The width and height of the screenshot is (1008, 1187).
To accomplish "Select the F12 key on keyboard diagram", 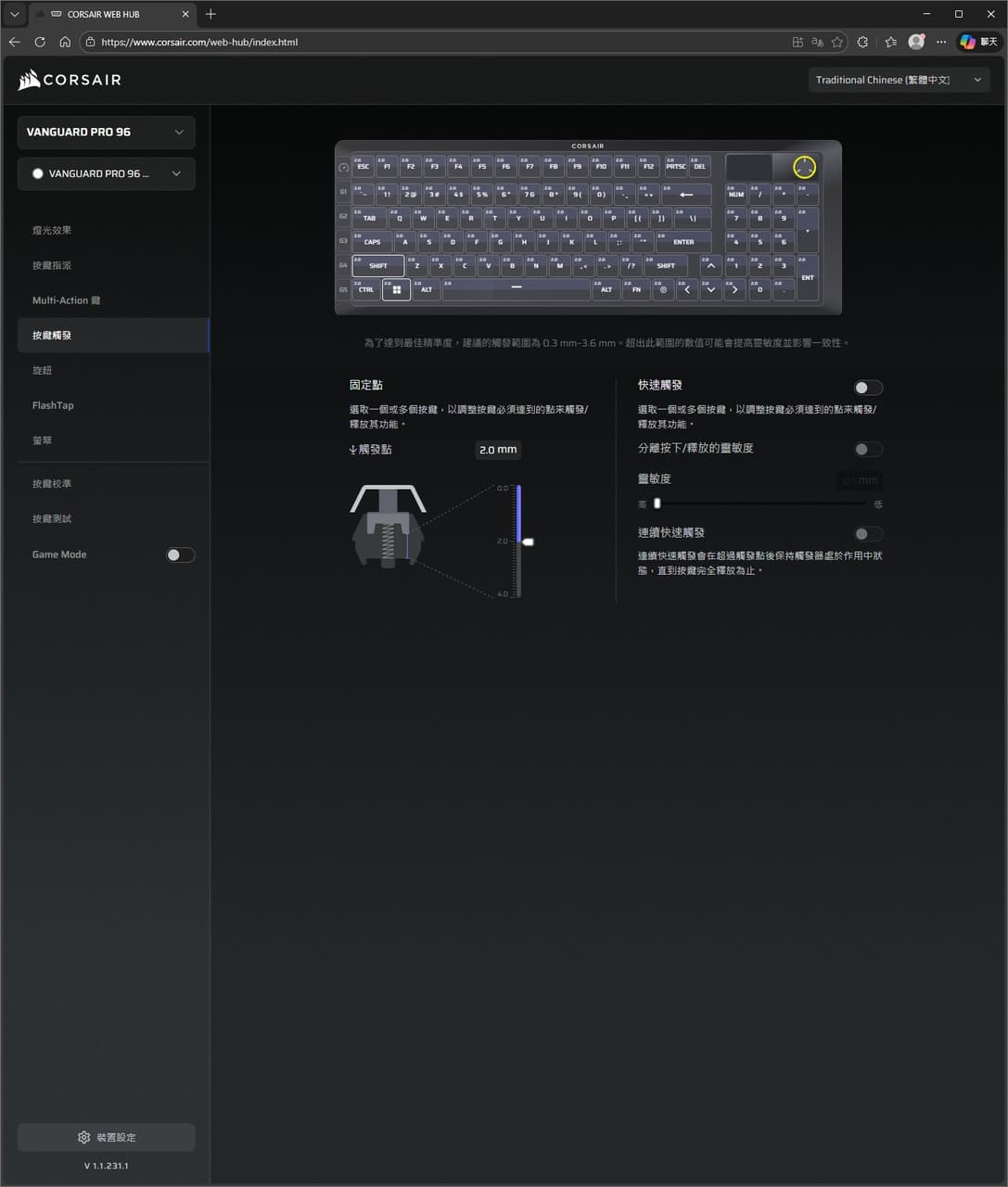I will click(x=648, y=167).
